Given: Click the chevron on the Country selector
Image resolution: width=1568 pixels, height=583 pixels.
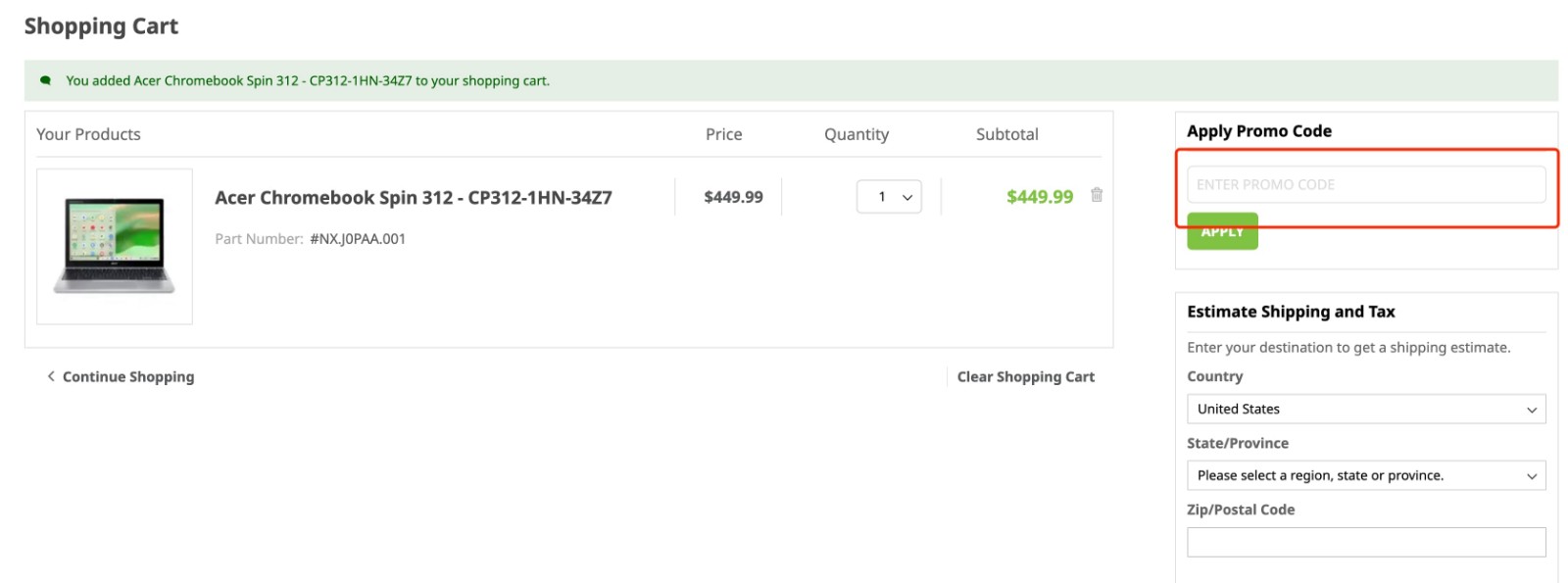Looking at the screenshot, I should pyautogui.click(x=1534, y=410).
